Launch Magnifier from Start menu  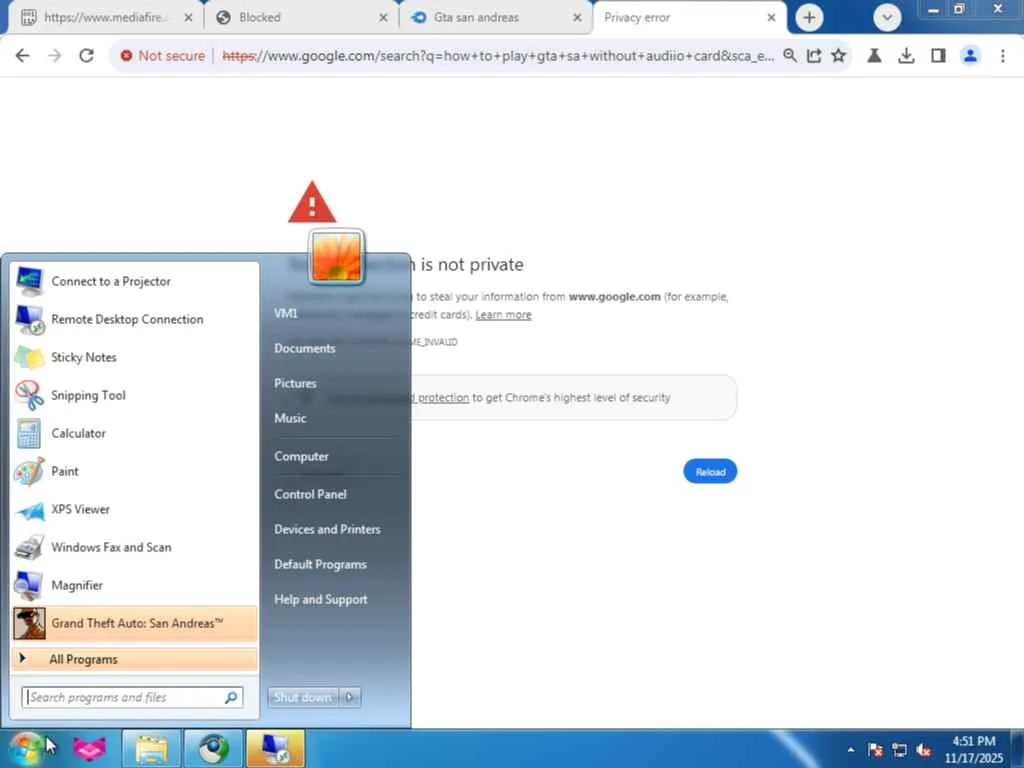point(135,585)
